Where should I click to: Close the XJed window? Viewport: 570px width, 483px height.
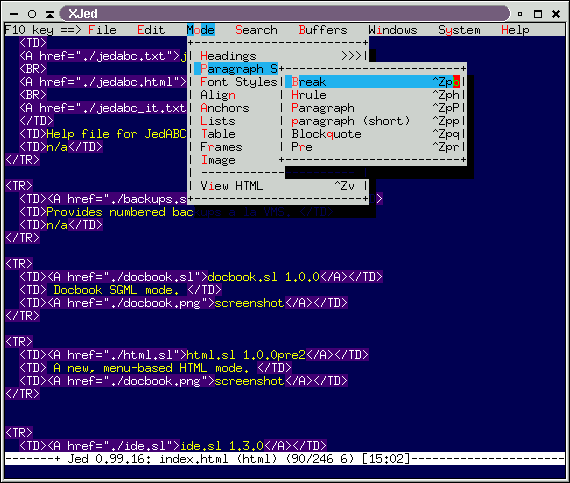tap(556, 14)
